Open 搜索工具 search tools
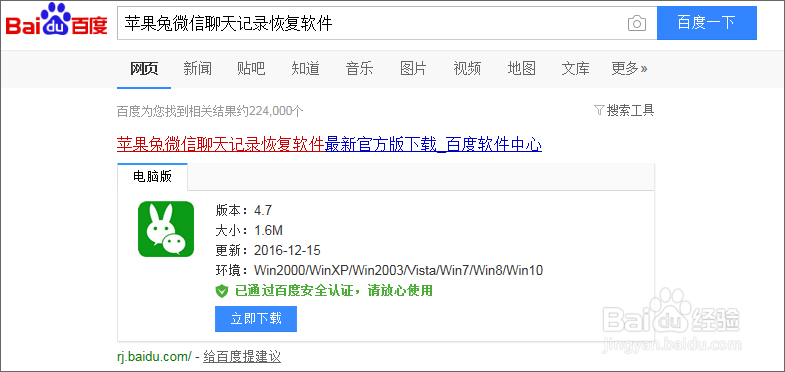Viewport: 785px width, 372px height. (630, 110)
